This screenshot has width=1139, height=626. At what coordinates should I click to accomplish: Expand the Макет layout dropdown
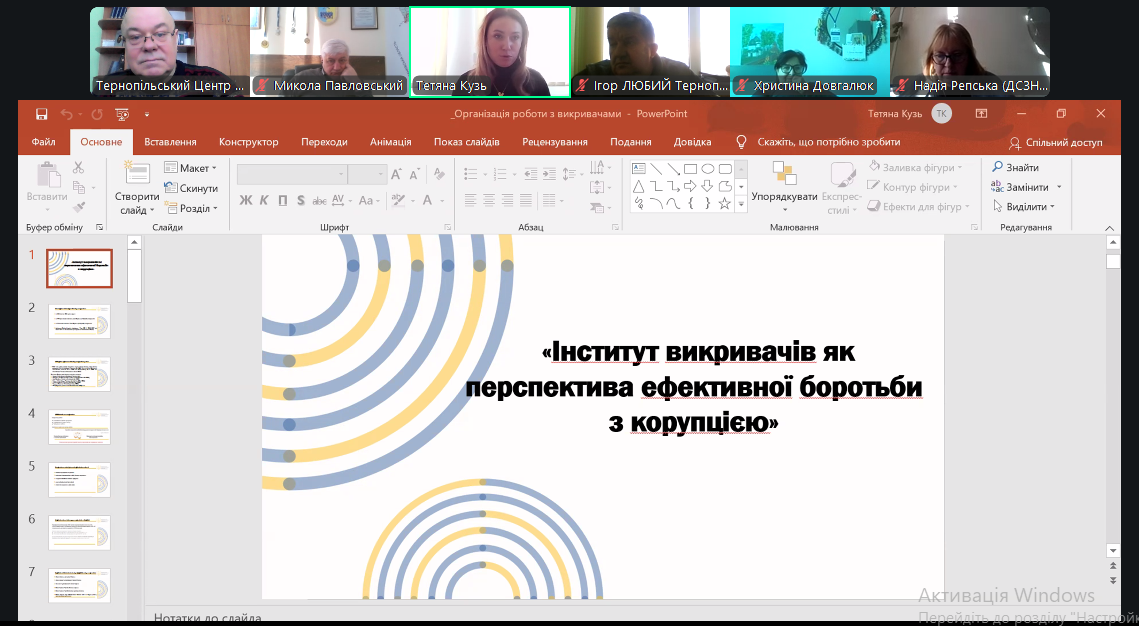[191, 168]
